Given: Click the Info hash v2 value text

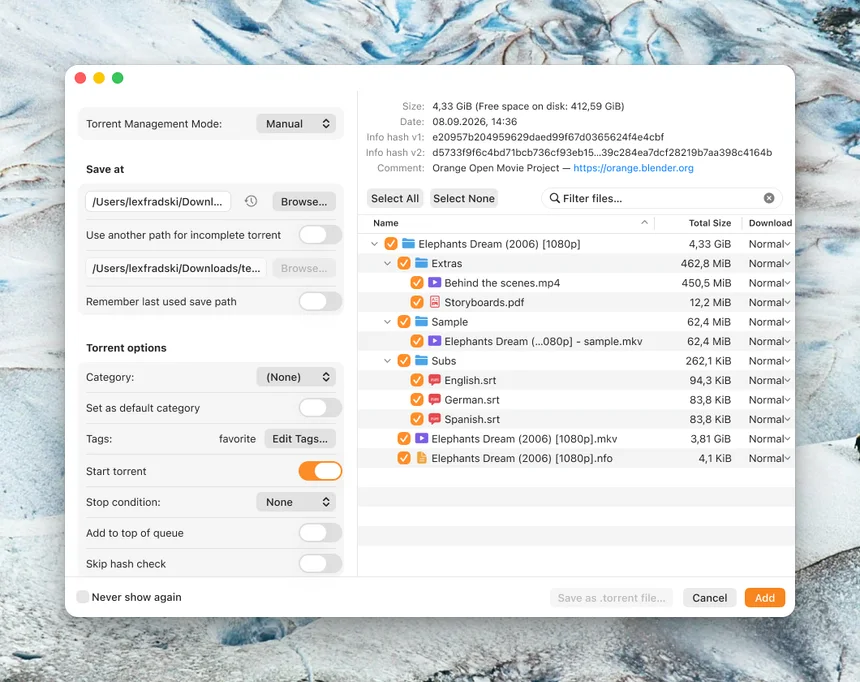Looking at the screenshot, I should (602, 152).
